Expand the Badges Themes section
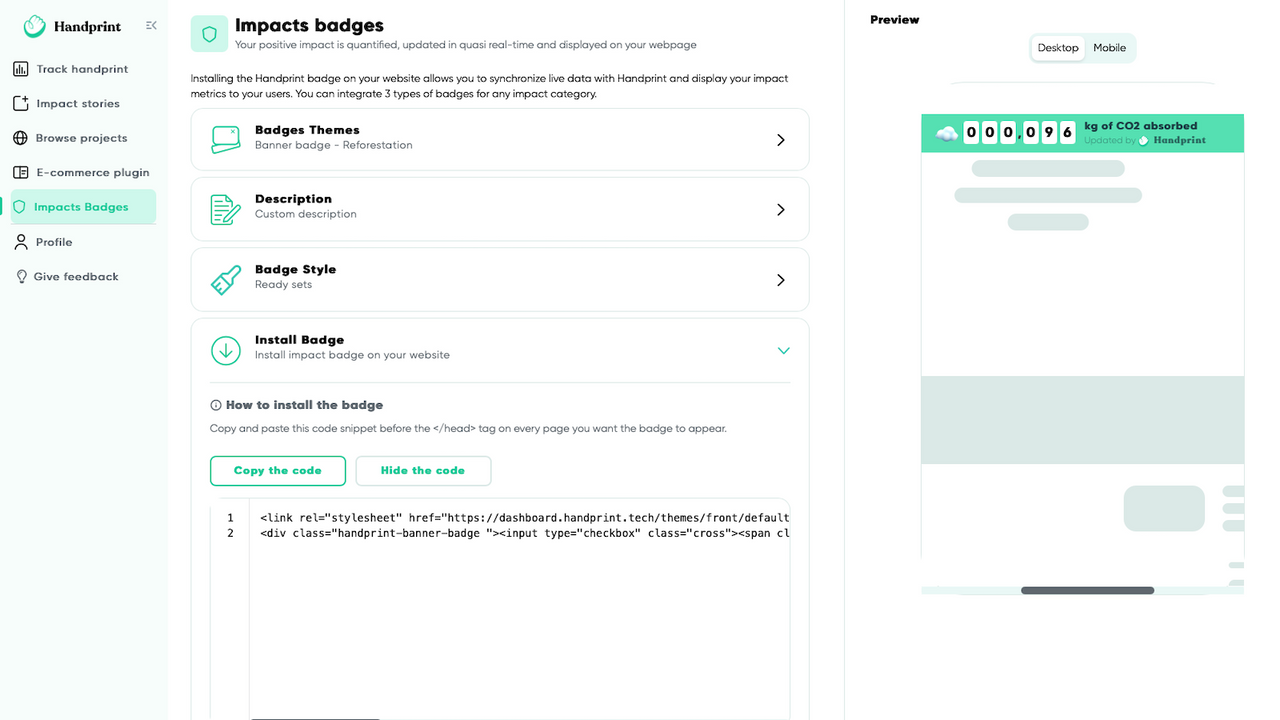The image size is (1280, 720). [781, 140]
